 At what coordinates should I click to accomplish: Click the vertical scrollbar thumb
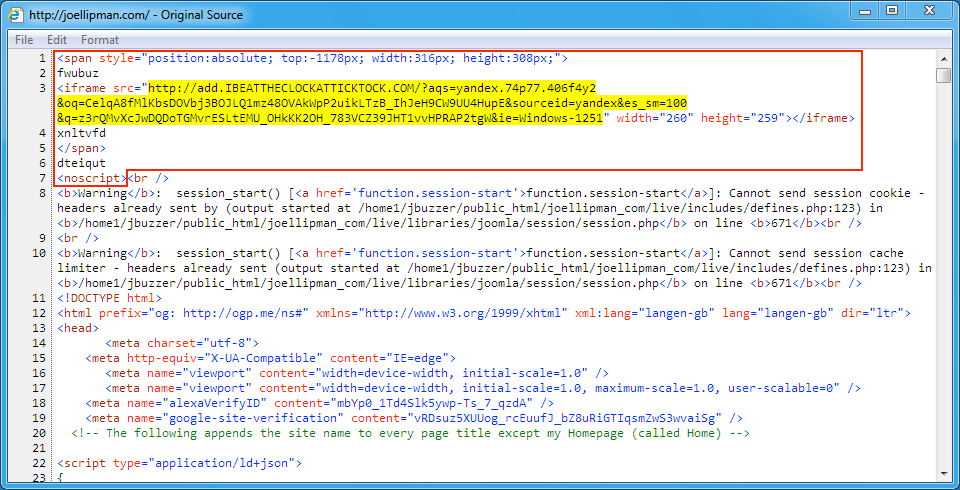click(943, 75)
